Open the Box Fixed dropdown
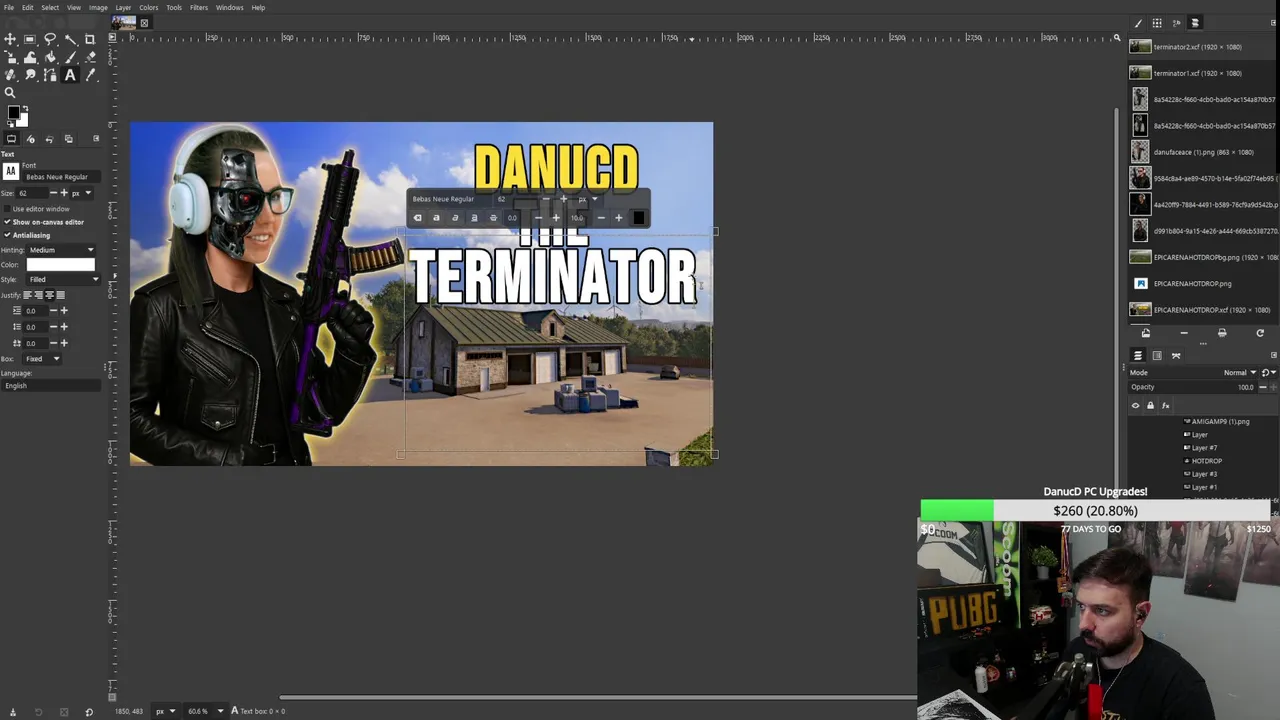The image size is (1280, 720). click(x=42, y=358)
